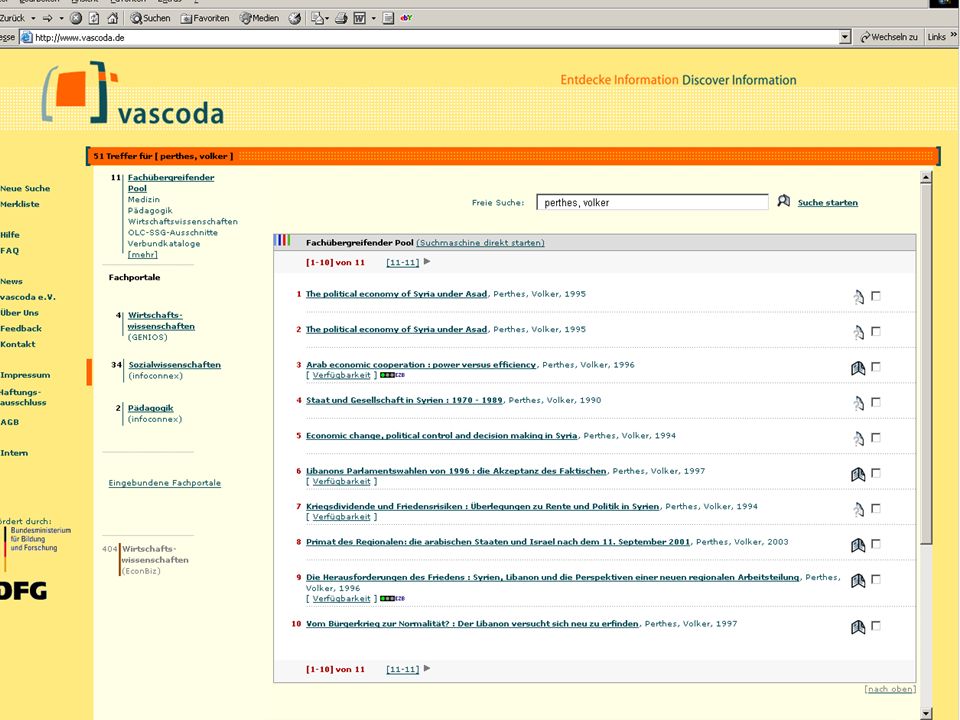Open the Eingebundene Fachportale link
This screenshot has height=720, width=960.
click(x=165, y=483)
